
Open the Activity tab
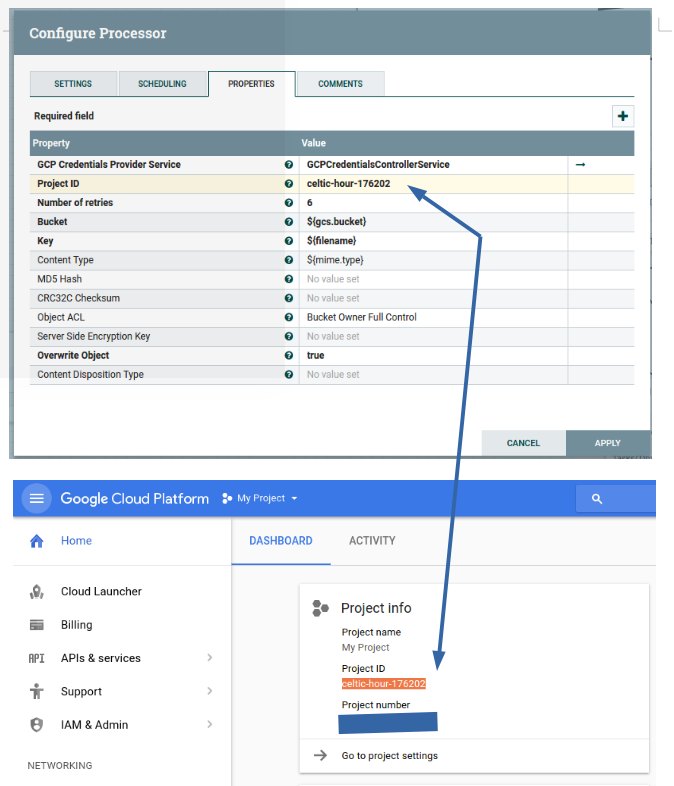pyautogui.click(x=372, y=541)
